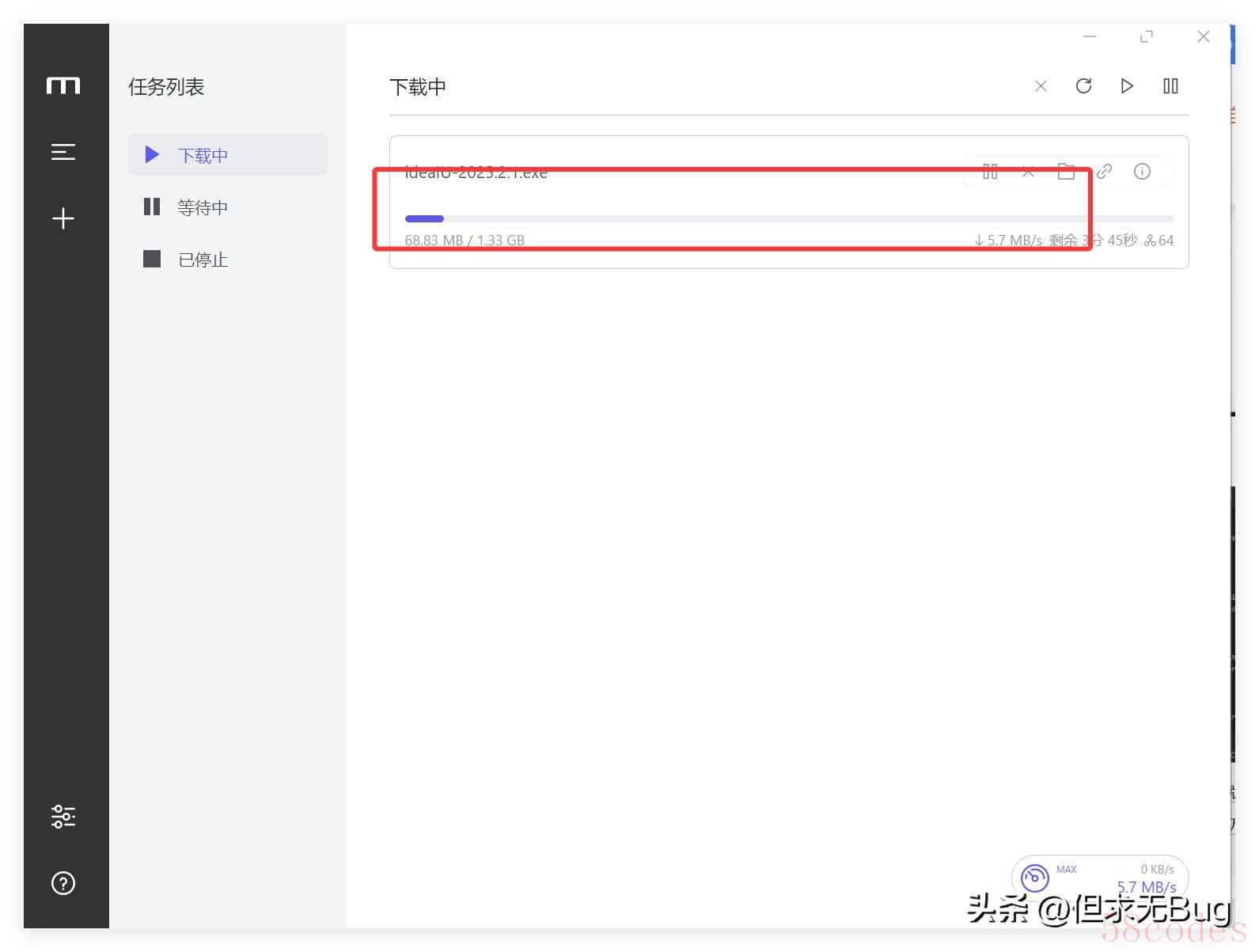
Task: Add a new download task
Action: 63,218
